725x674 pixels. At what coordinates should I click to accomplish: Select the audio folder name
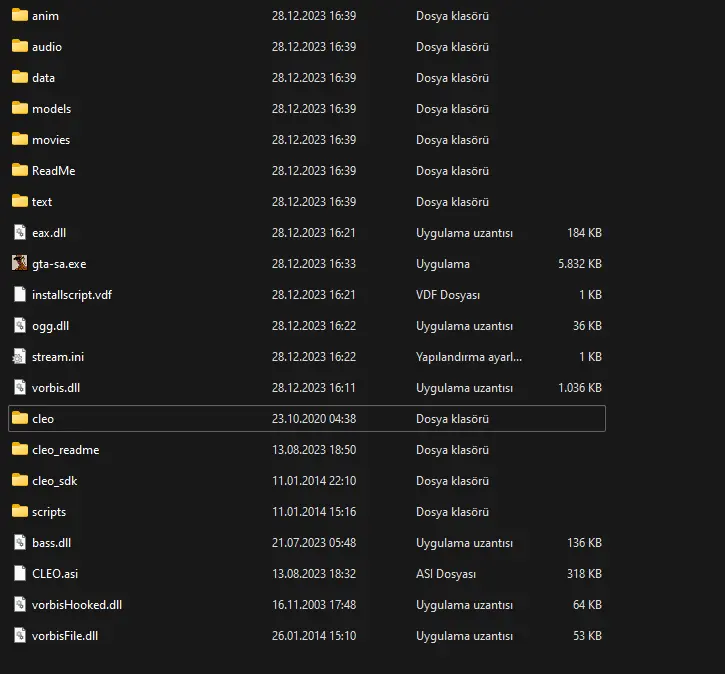tap(47, 47)
